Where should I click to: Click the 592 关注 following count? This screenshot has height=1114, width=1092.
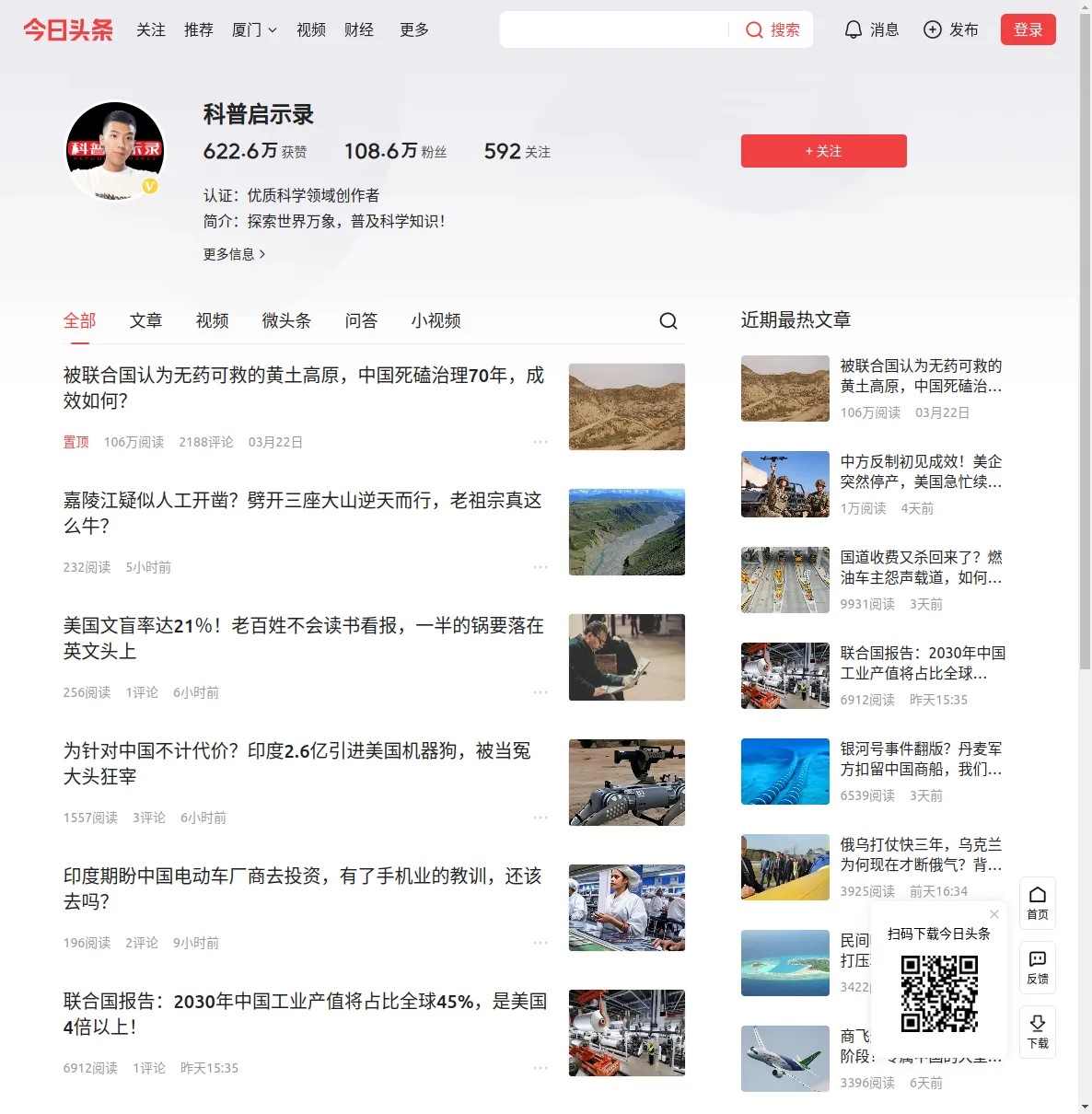tap(517, 151)
